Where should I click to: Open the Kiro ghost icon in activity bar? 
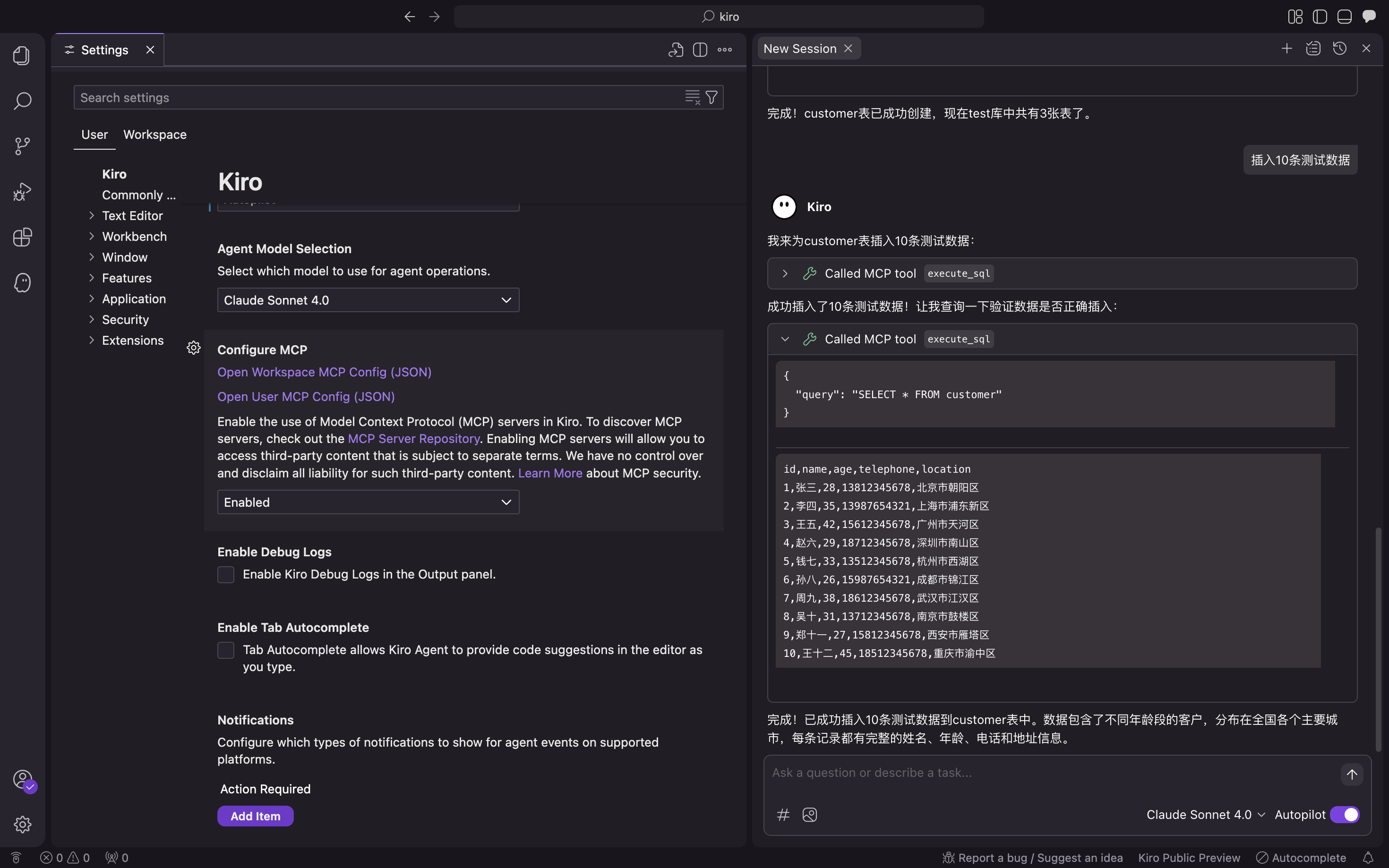click(22, 282)
